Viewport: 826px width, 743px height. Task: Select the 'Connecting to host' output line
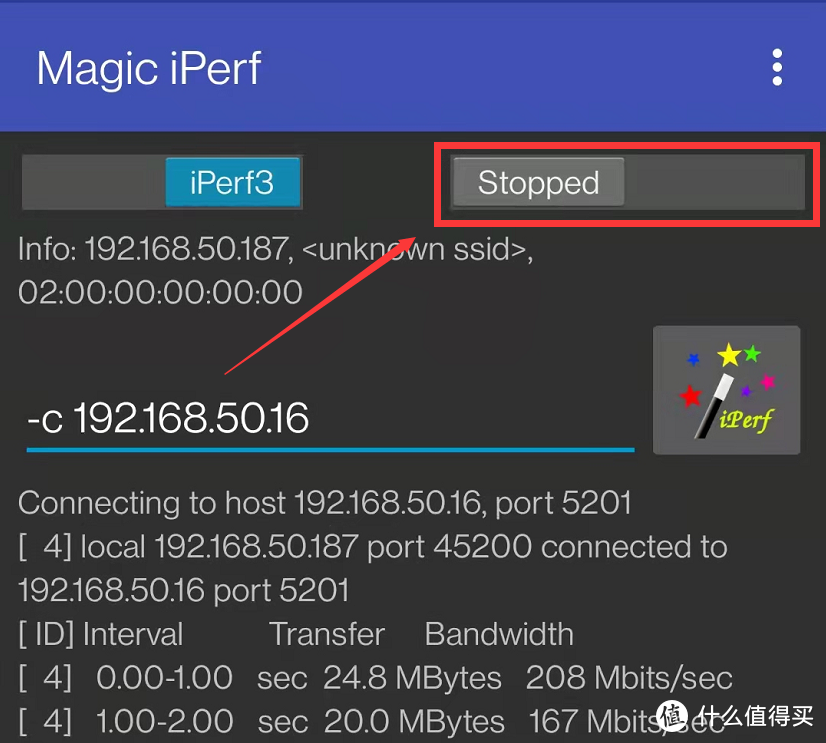click(325, 503)
